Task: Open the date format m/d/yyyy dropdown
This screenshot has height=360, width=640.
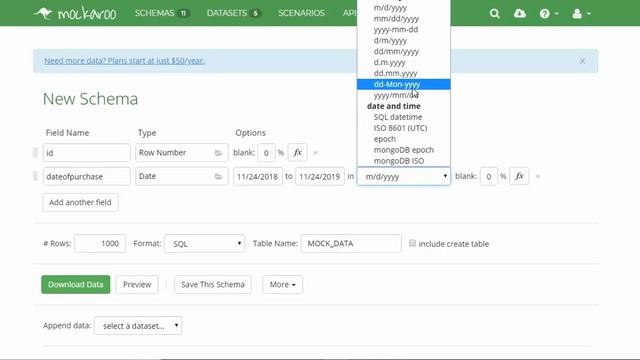Action: tap(404, 176)
